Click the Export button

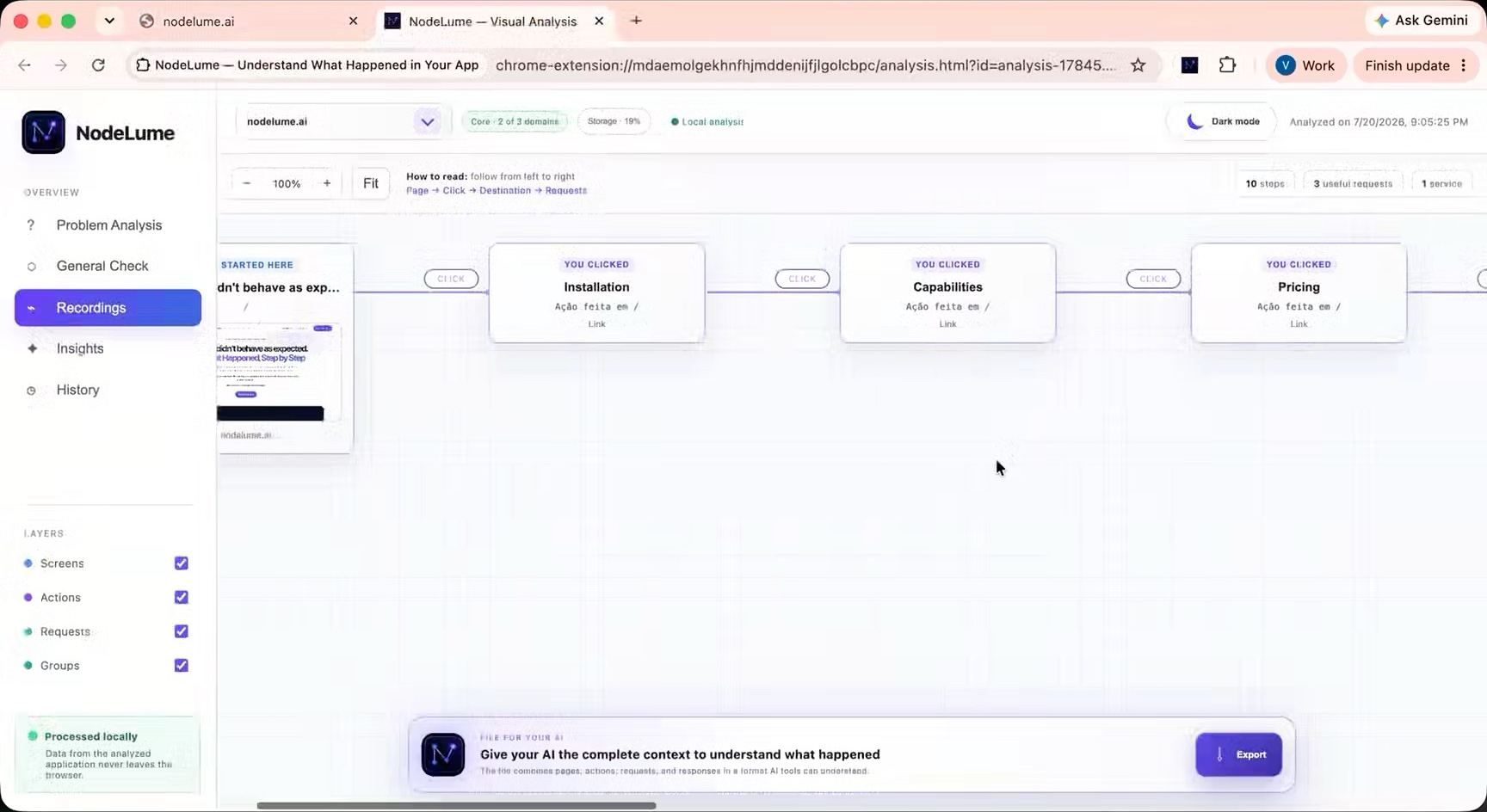coord(1239,754)
